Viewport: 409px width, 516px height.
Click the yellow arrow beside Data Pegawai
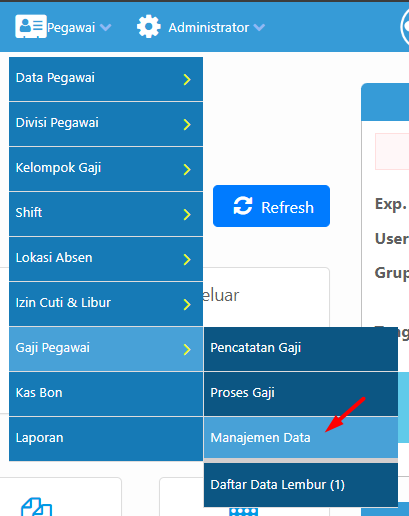[x=187, y=79]
